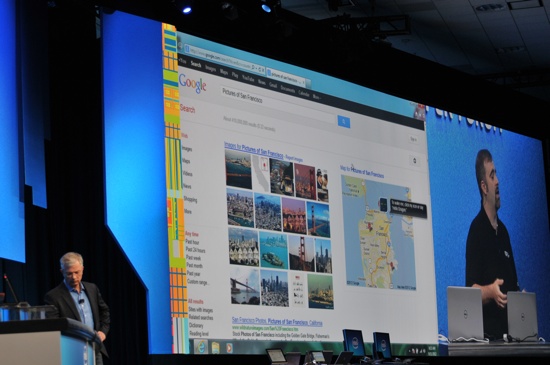Viewport: 550px width, 365px height.
Task: Click the Google logo
Action: 193,84
